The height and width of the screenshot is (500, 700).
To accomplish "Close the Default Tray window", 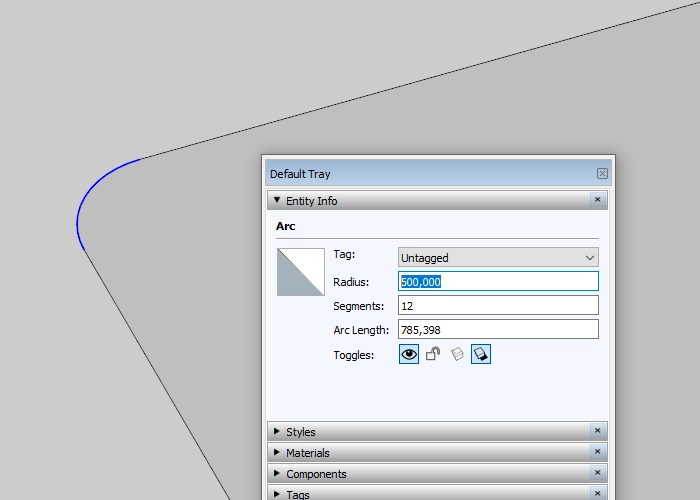I will pos(602,173).
